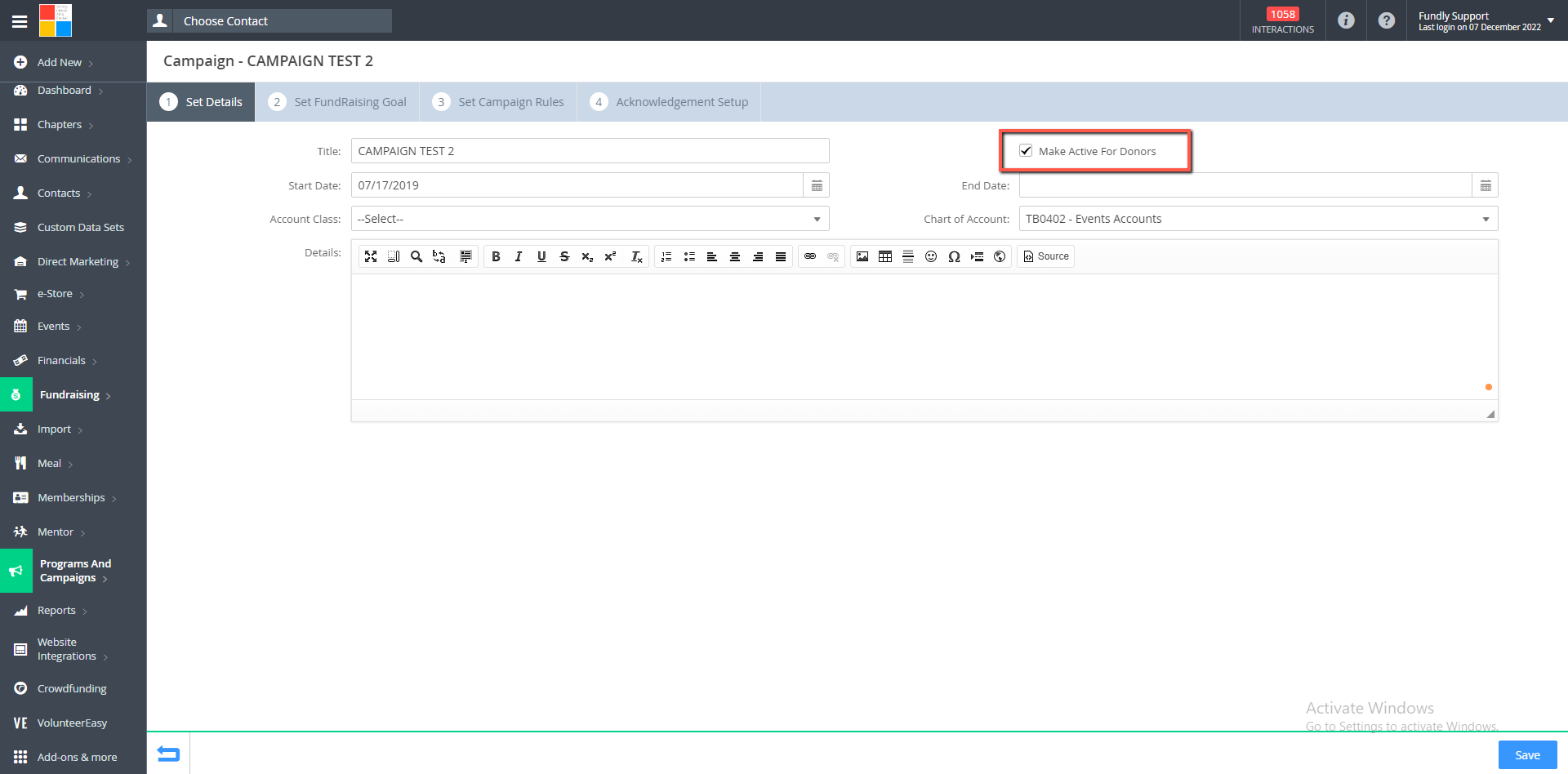Insert an image in the editor

pos(862,256)
